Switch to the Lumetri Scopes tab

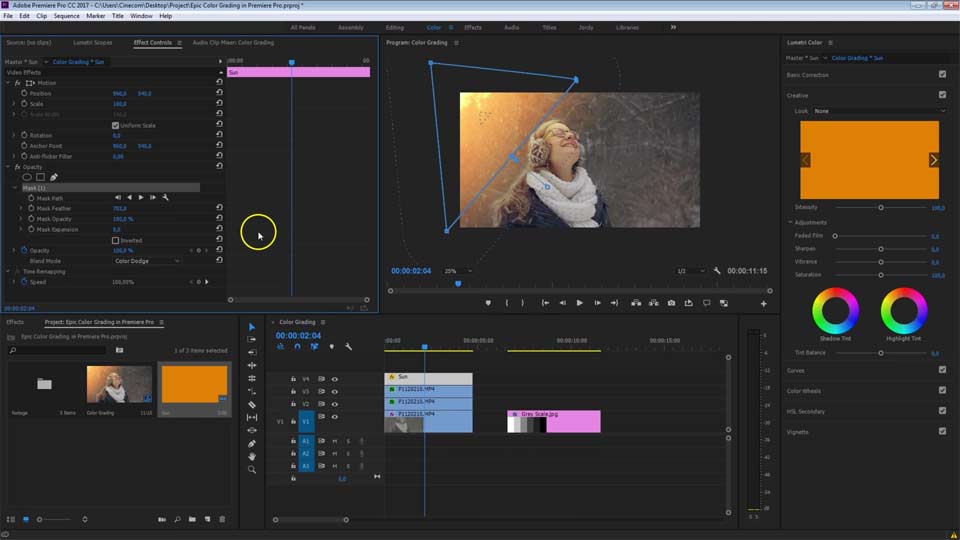click(92, 42)
